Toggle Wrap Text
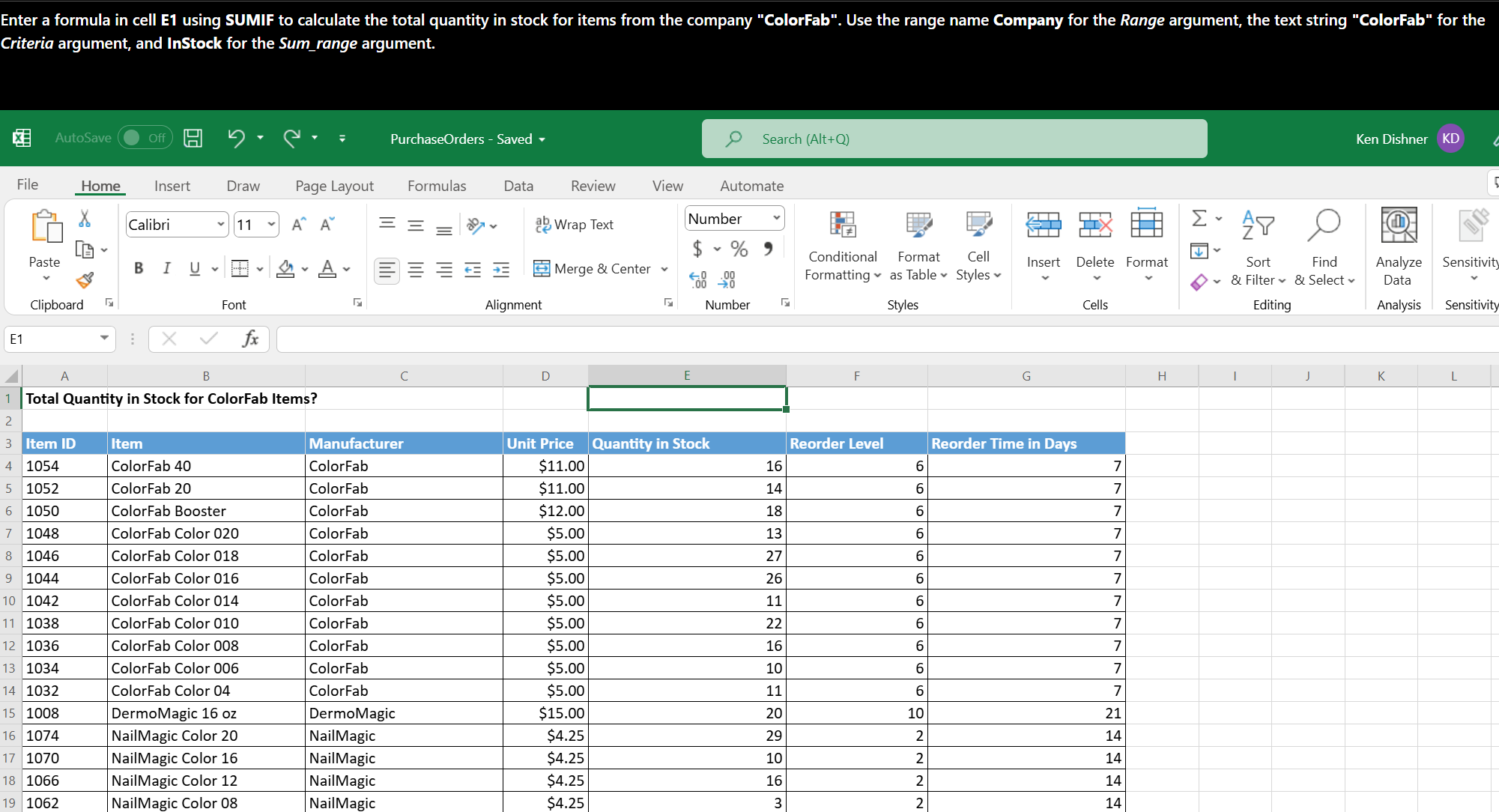 (x=575, y=225)
